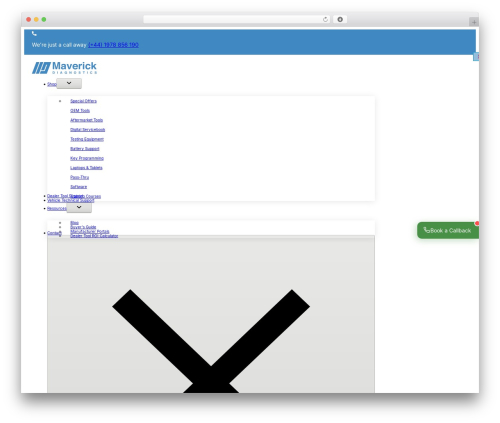Open Special Offers link
The height and width of the screenshot is (423, 500).
(83, 101)
